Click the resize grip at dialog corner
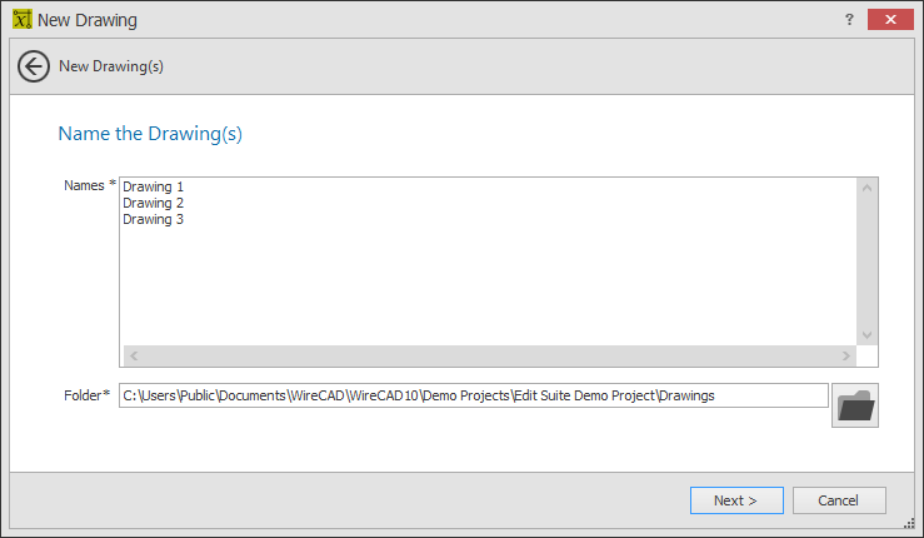The height and width of the screenshot is (538, 924). [909, 523]
